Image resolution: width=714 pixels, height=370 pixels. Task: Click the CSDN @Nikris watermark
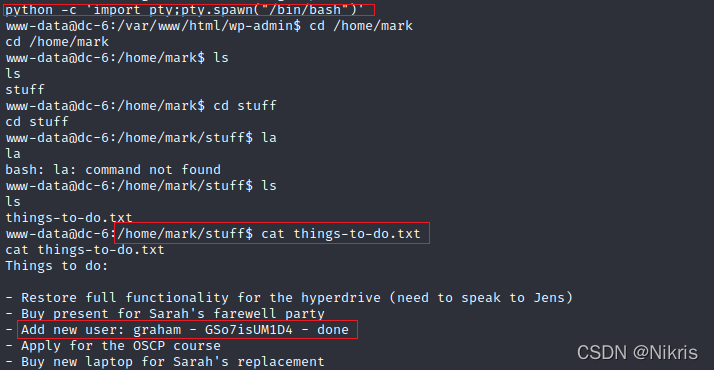coord(637,353)
